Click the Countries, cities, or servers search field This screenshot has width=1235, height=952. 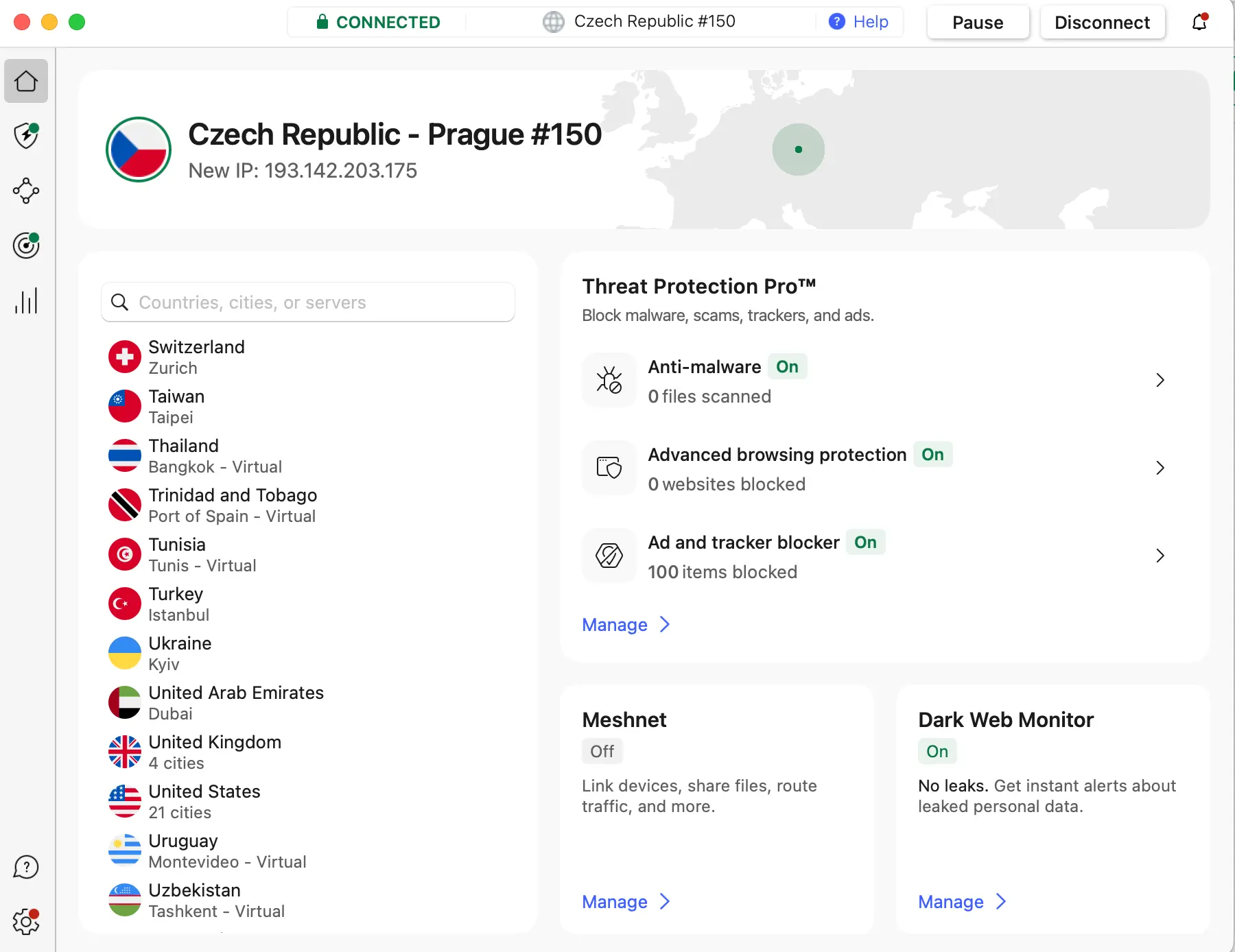(309, 302)
